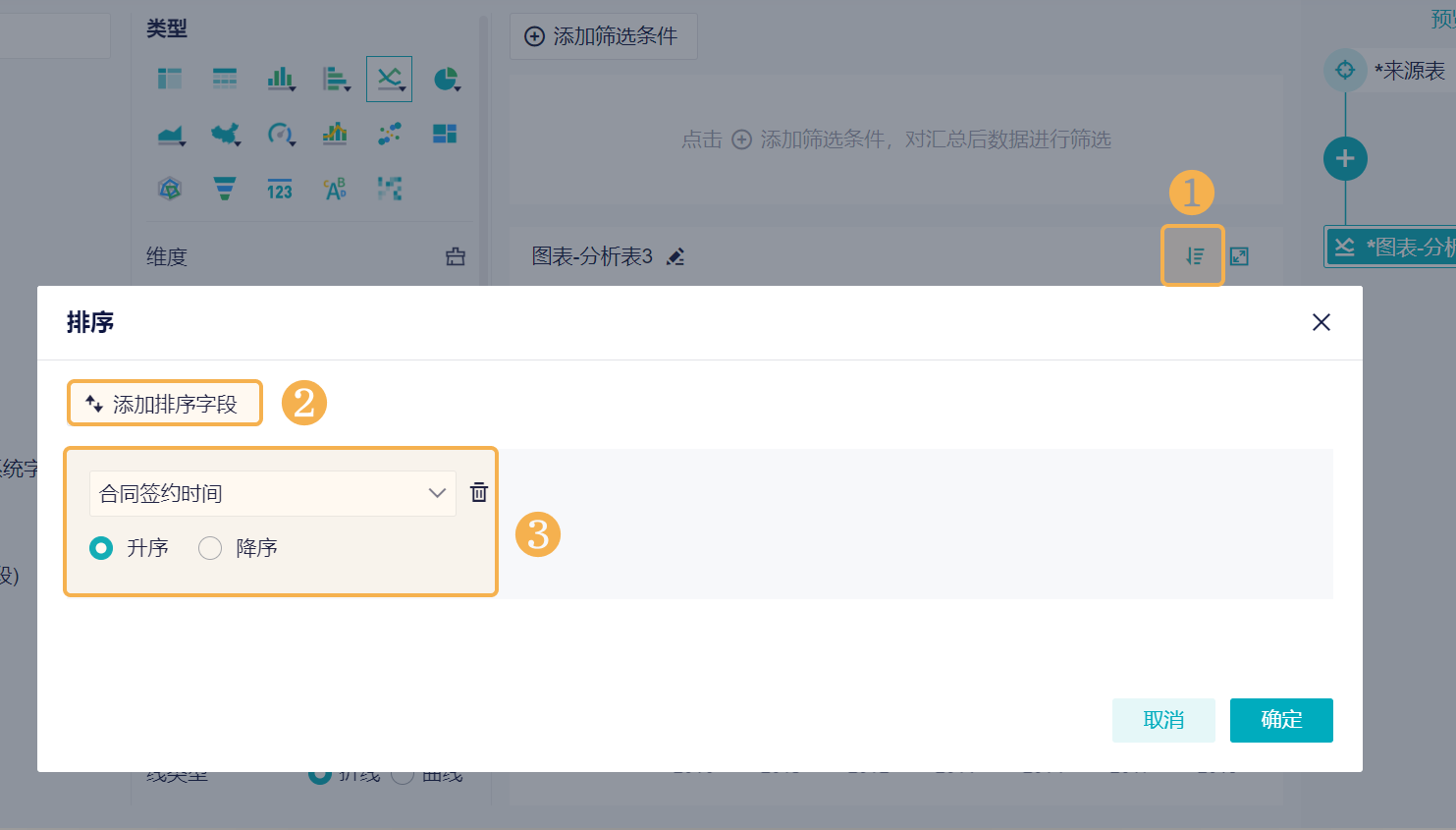
Task: Click the plus node in the flow
Action: 1345,158
